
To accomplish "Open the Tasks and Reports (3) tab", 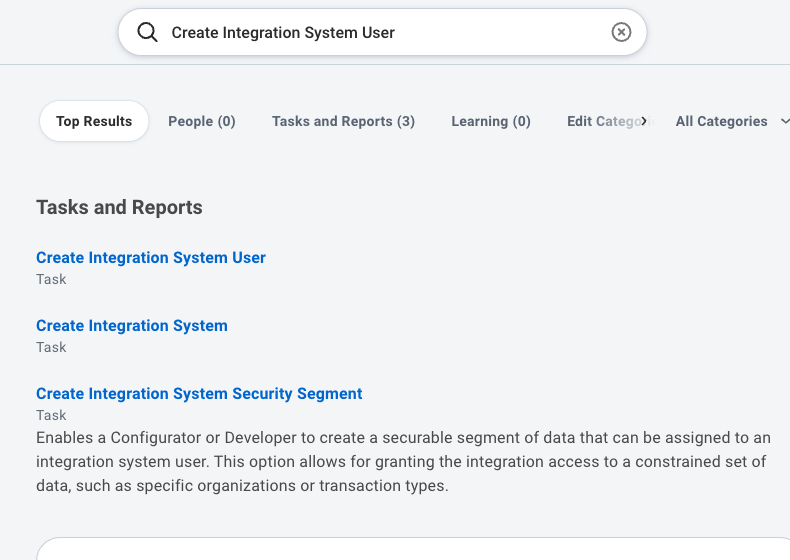I will coord(343,121).
